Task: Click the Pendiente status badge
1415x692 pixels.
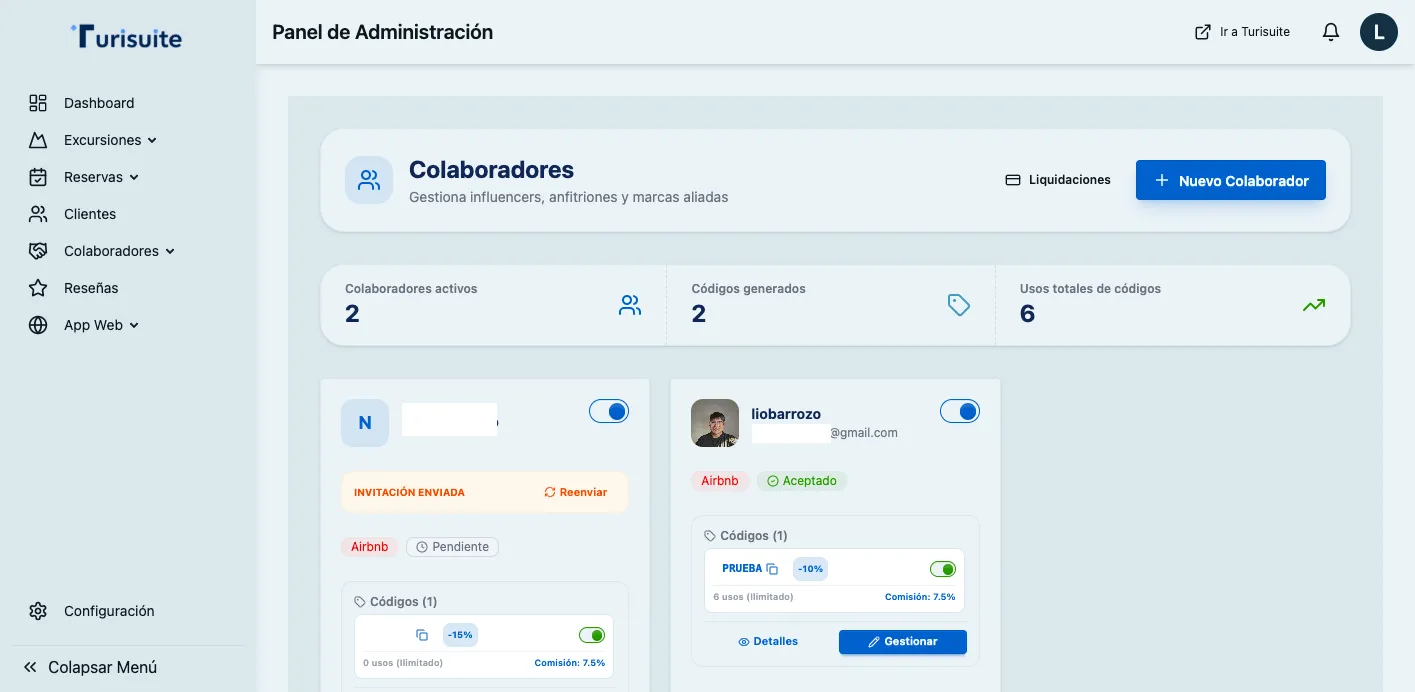Action: coord(452,547)
